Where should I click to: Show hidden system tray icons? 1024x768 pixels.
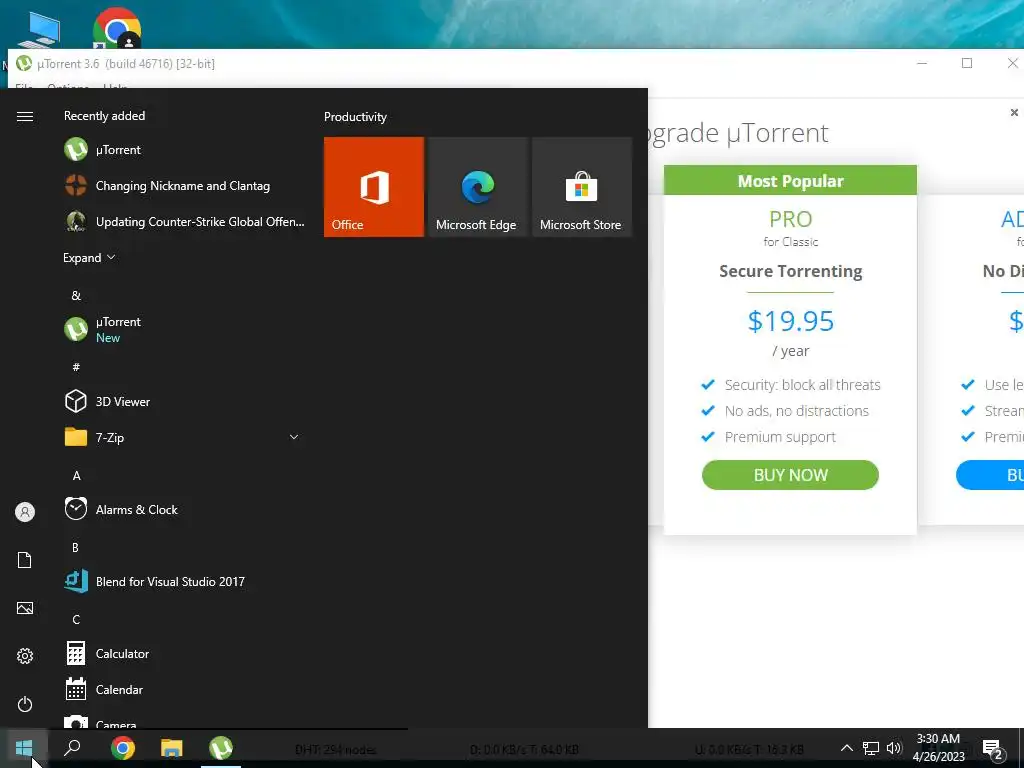846,748
